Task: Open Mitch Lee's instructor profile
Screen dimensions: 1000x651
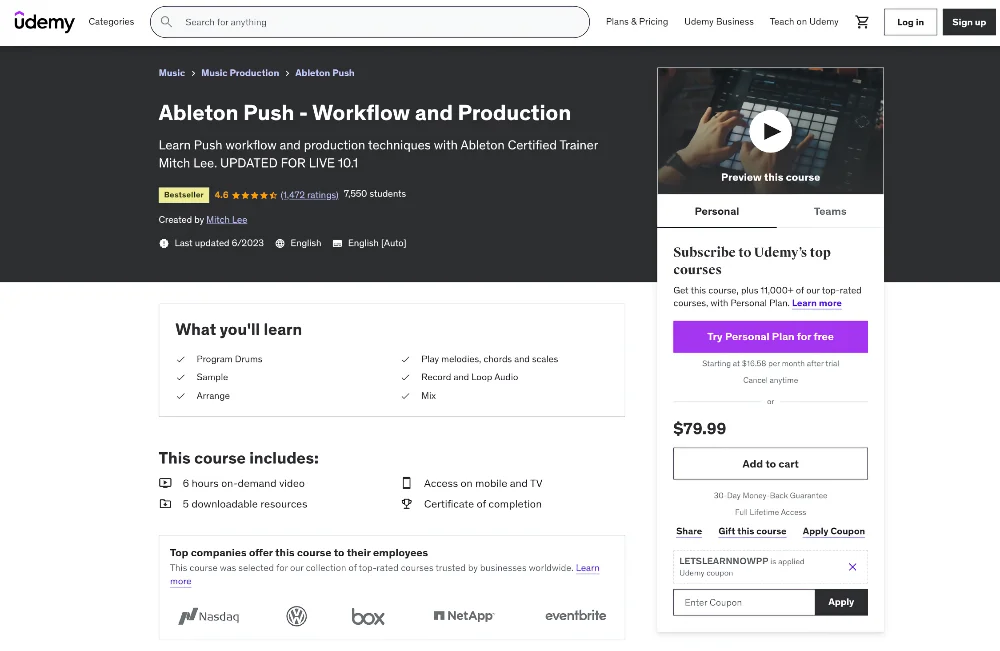Action: point(226,219)
